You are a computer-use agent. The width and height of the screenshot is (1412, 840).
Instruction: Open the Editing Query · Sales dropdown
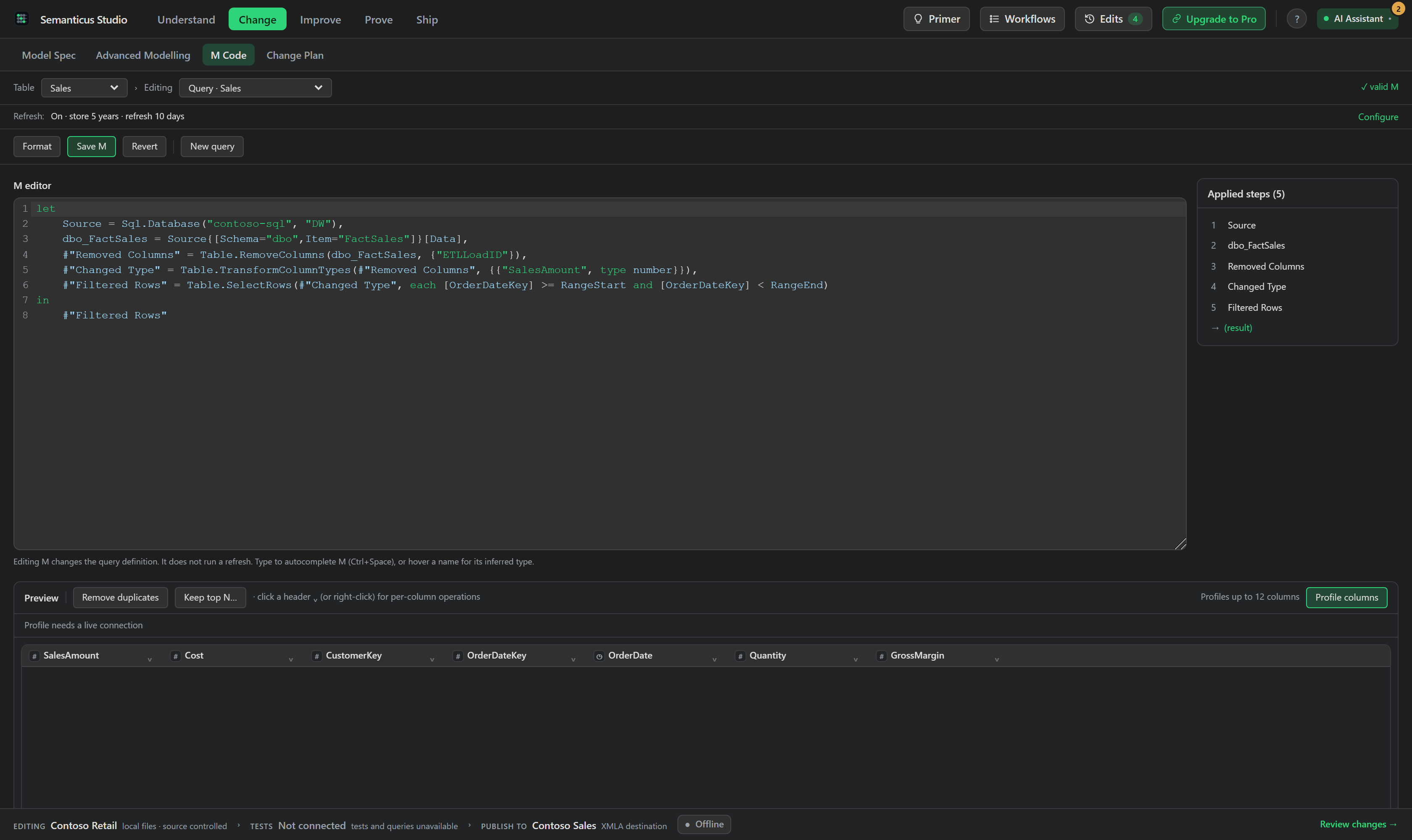(255, 88)
